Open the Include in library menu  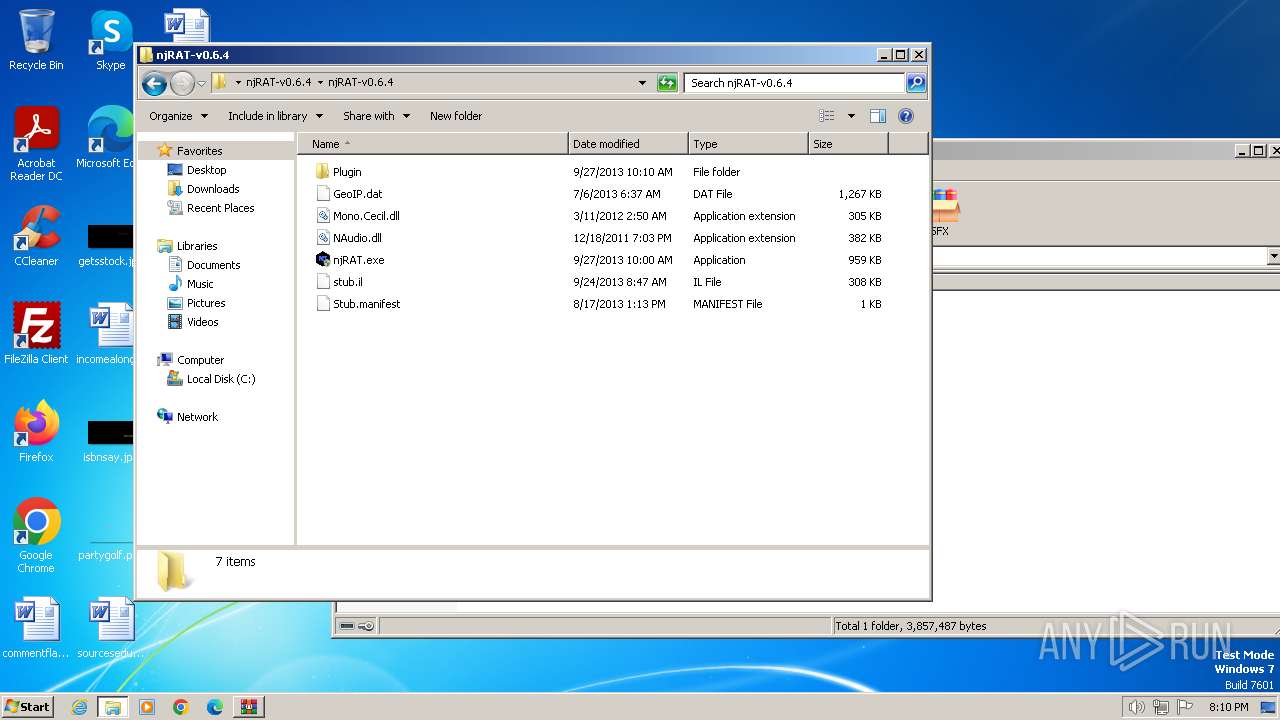point(275,116)
